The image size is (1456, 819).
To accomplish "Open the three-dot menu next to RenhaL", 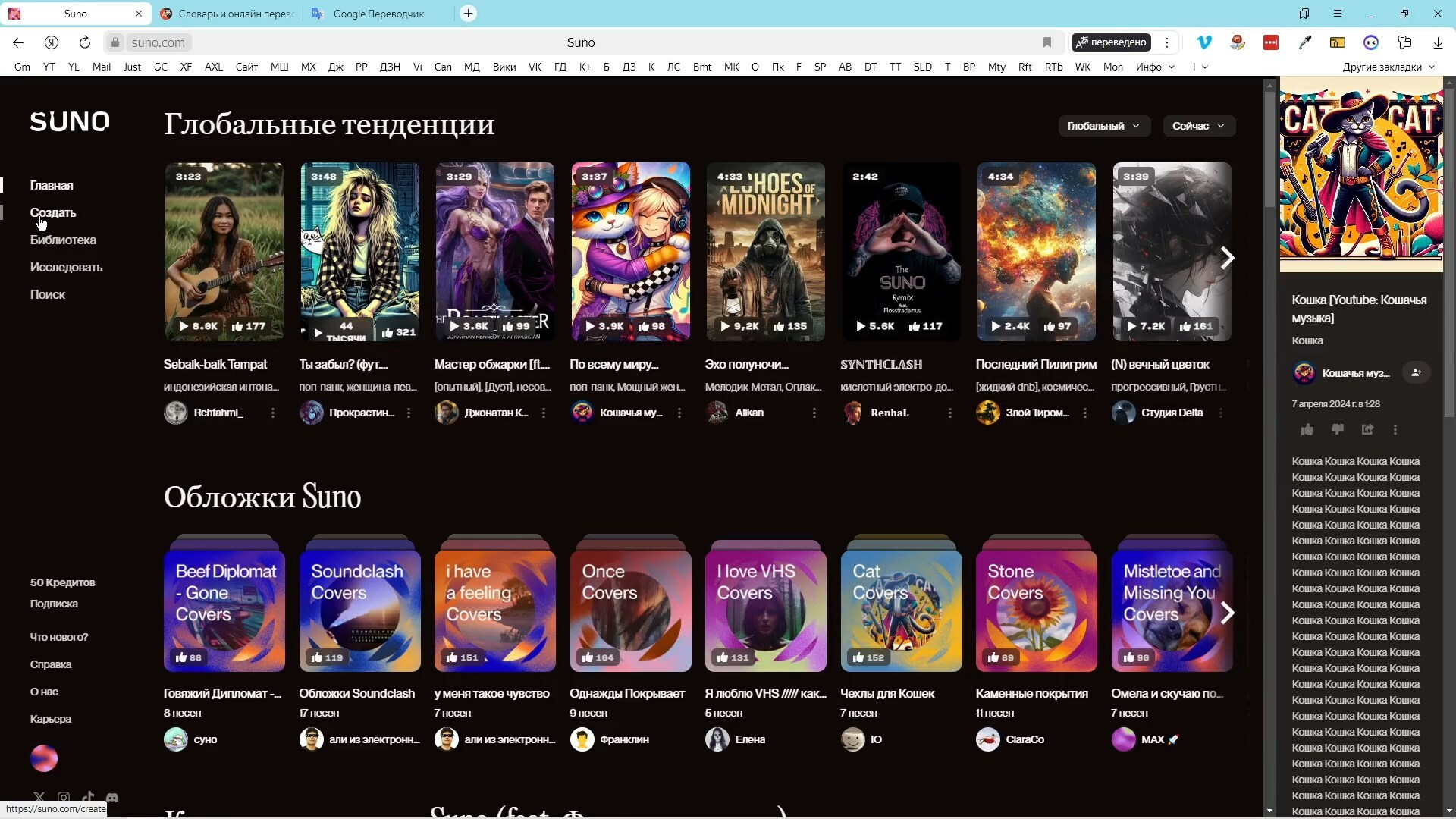I will 949,413.
